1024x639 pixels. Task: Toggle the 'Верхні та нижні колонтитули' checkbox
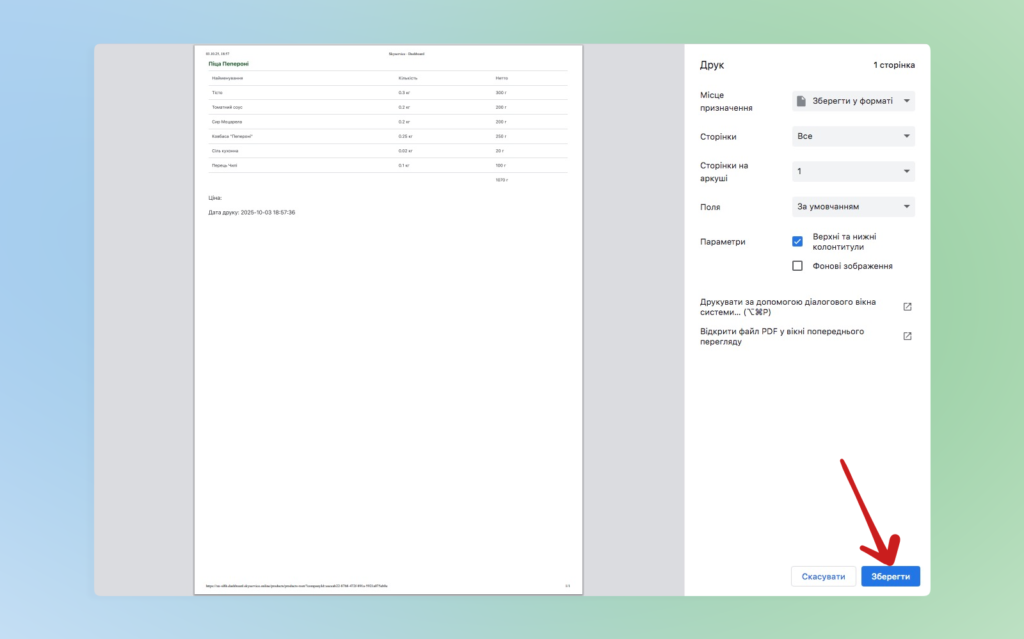click(x=797, y=241)
